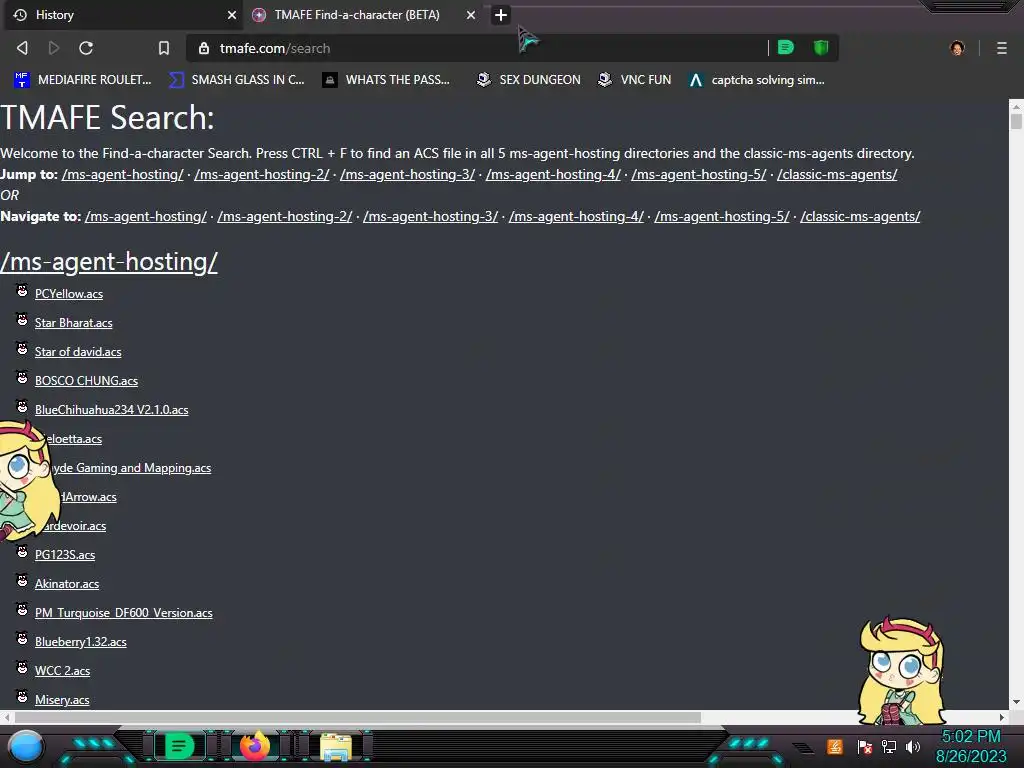Navigate to /ms-agent-hosting-4/ directory
The width and height of the screenshot is (1024, 768).
coord(576,216)
